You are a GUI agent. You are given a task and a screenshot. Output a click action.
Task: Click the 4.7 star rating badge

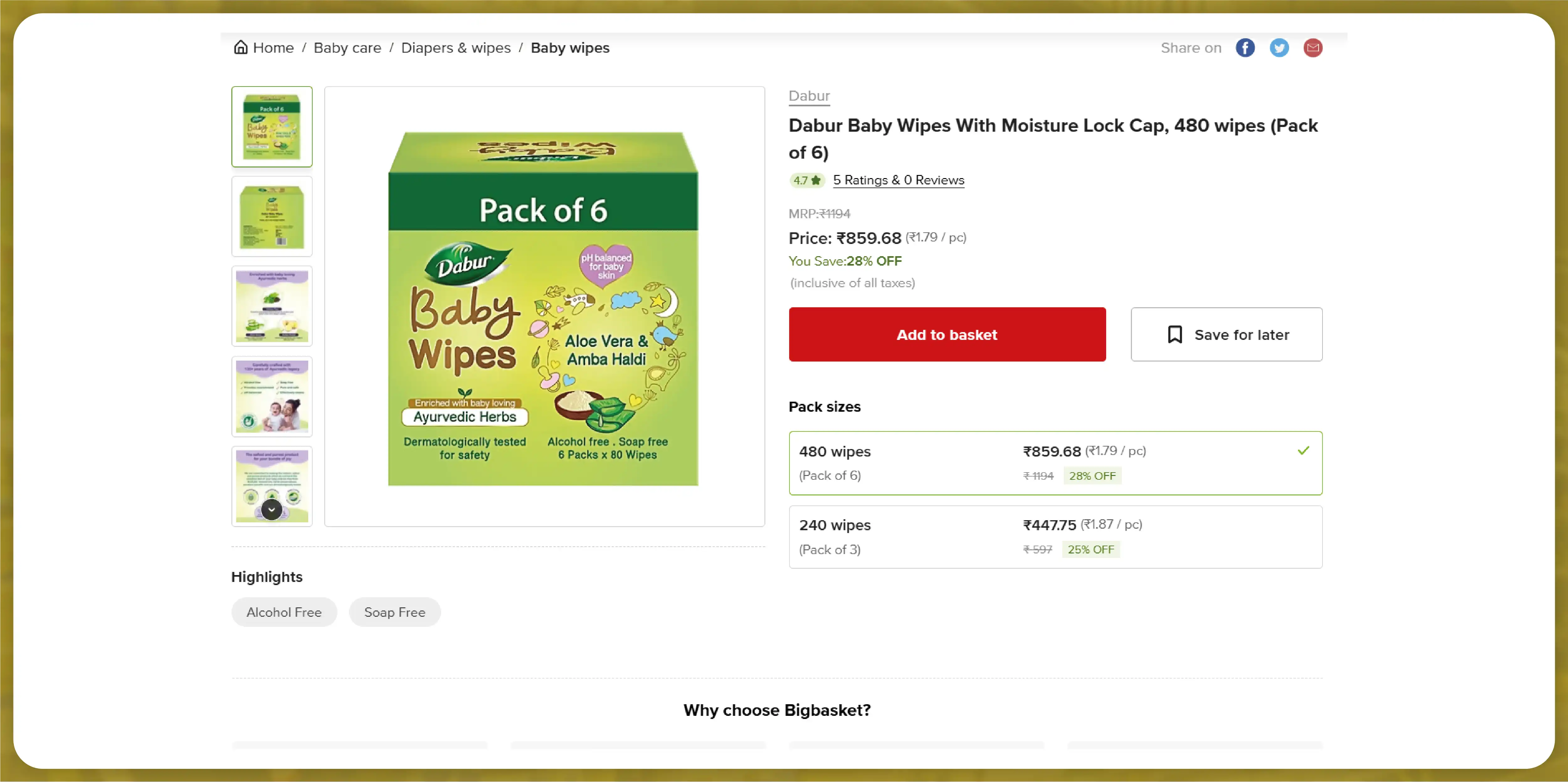point(806,180)
